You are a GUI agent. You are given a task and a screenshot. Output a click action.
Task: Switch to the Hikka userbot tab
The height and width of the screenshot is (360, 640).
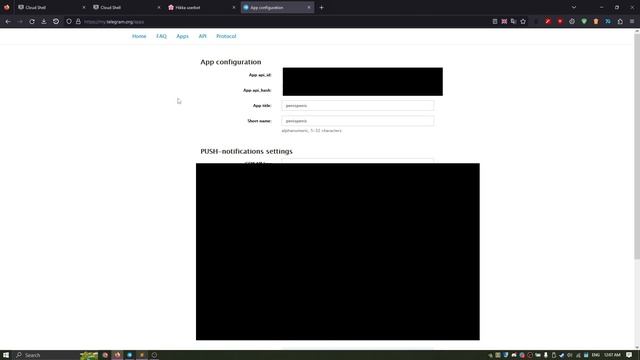[201, 7]
